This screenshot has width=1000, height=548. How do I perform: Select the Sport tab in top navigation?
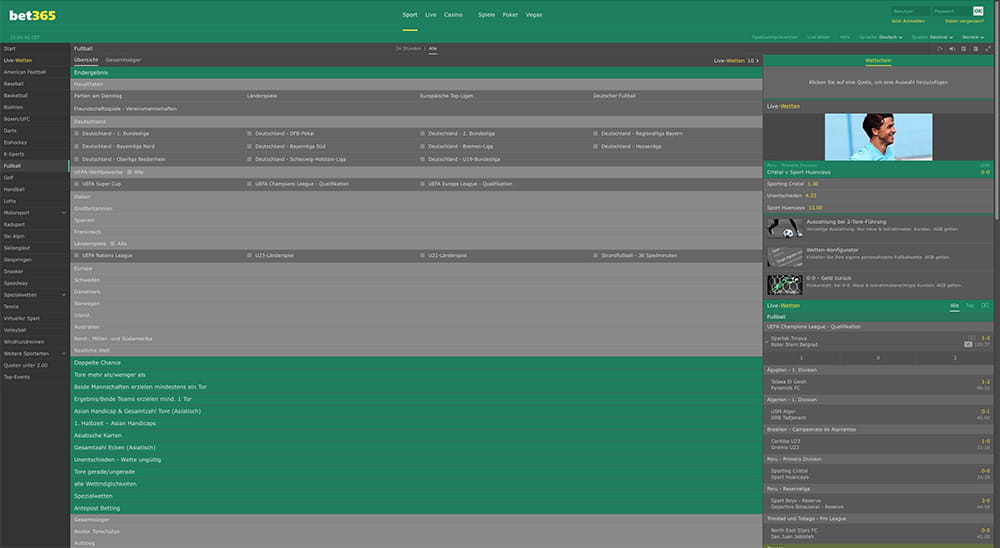coord(409,15)
